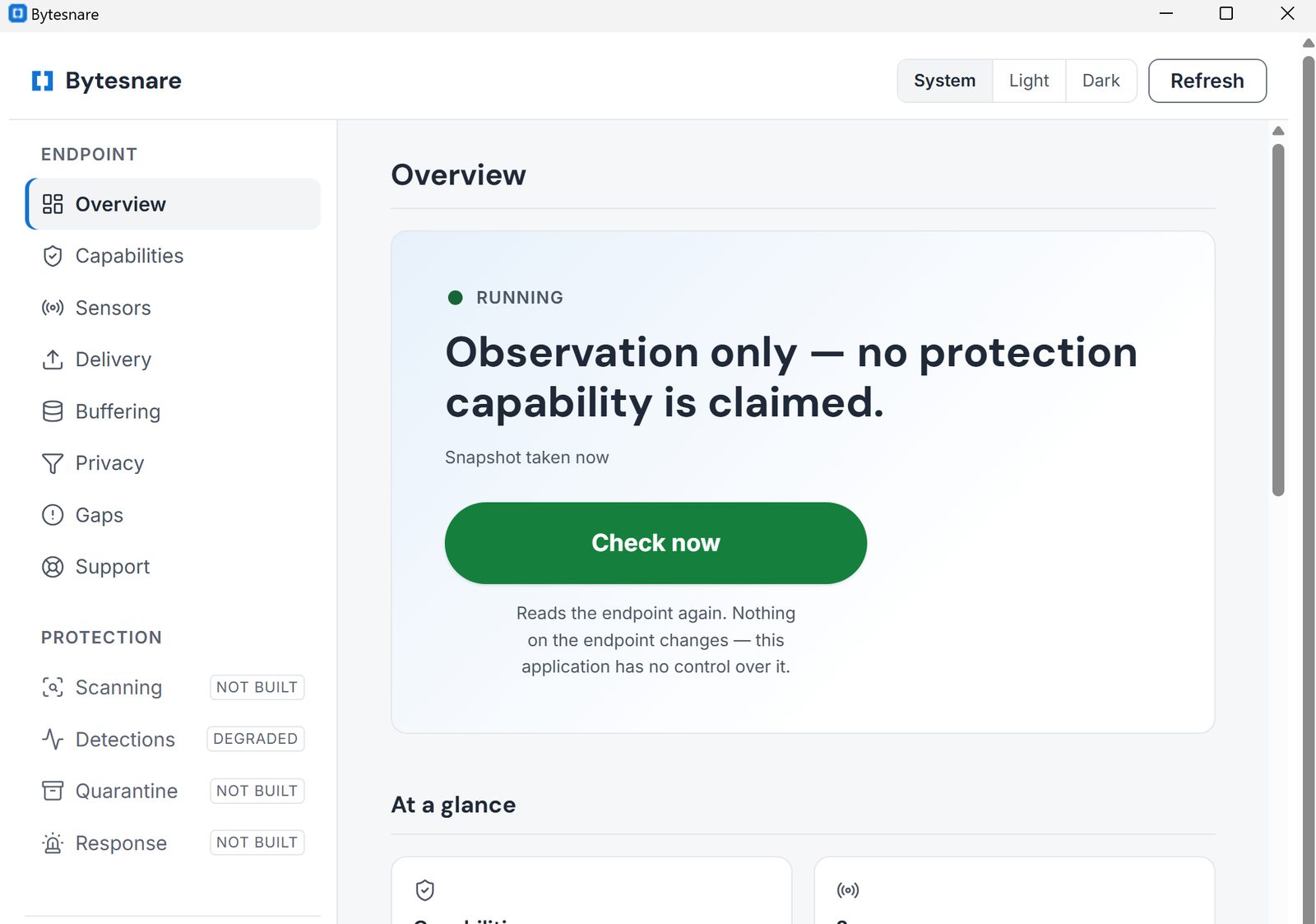Click the PROTECTION sidebar section header
Screen dimensions: 1316x924
tap(101, 638)
